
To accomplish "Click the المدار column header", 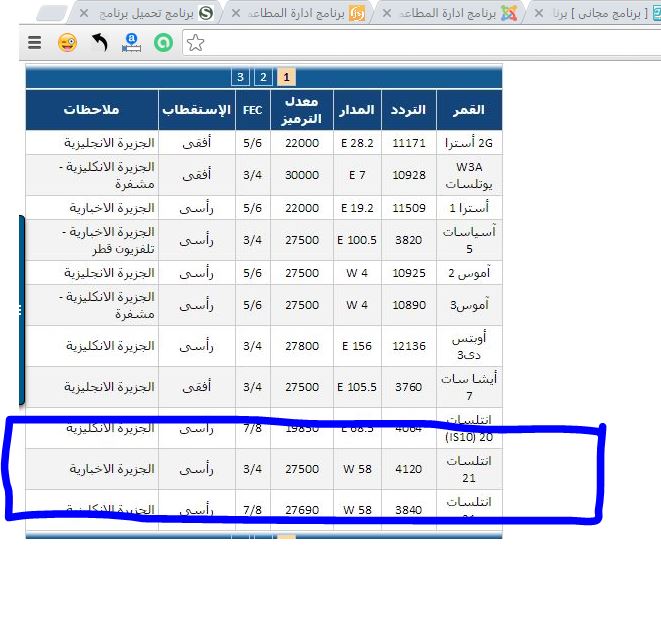I will click(x=357, y=110).
